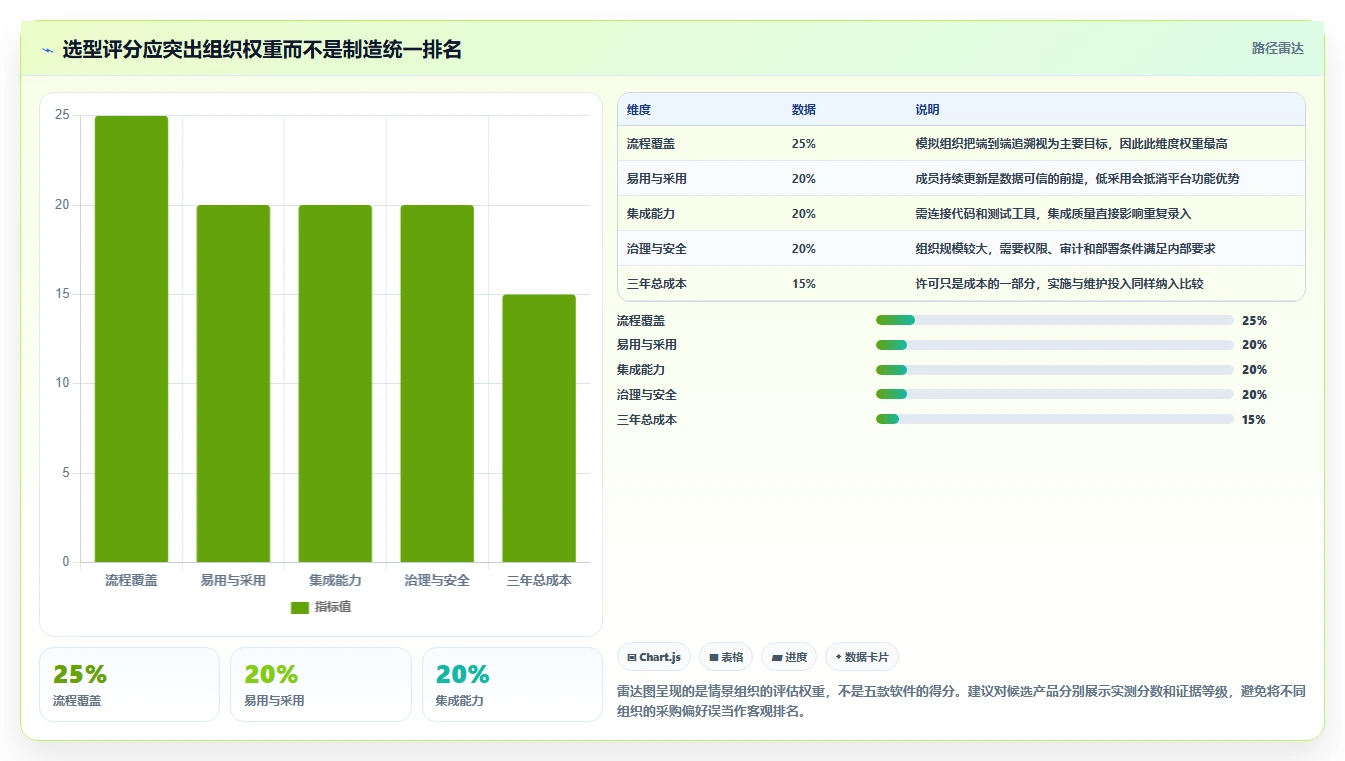Click the lightning icon beside the page title
Screen dimensions: 1345x761
[48, 50]
